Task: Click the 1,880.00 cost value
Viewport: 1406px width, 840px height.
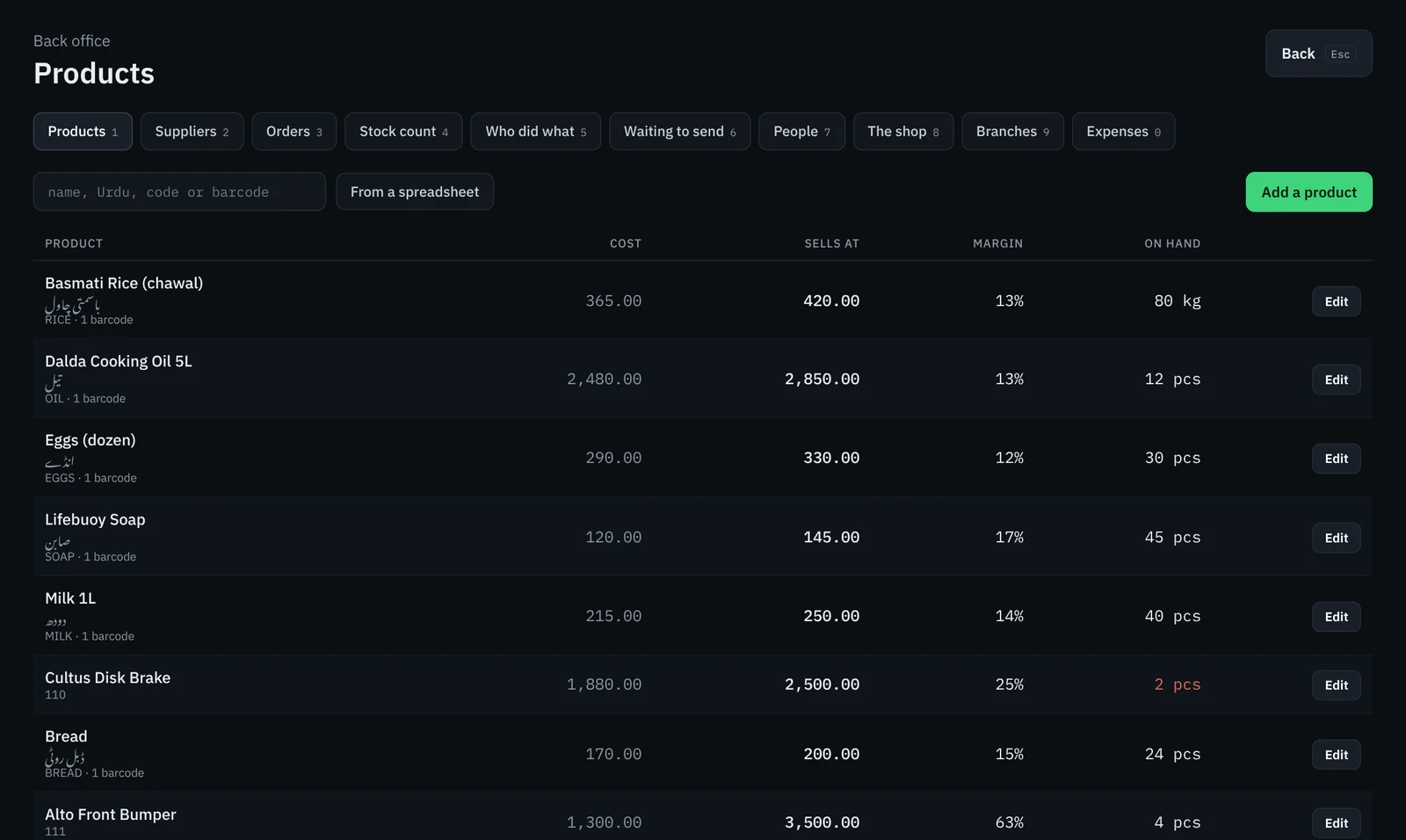Action: (604, 684)
